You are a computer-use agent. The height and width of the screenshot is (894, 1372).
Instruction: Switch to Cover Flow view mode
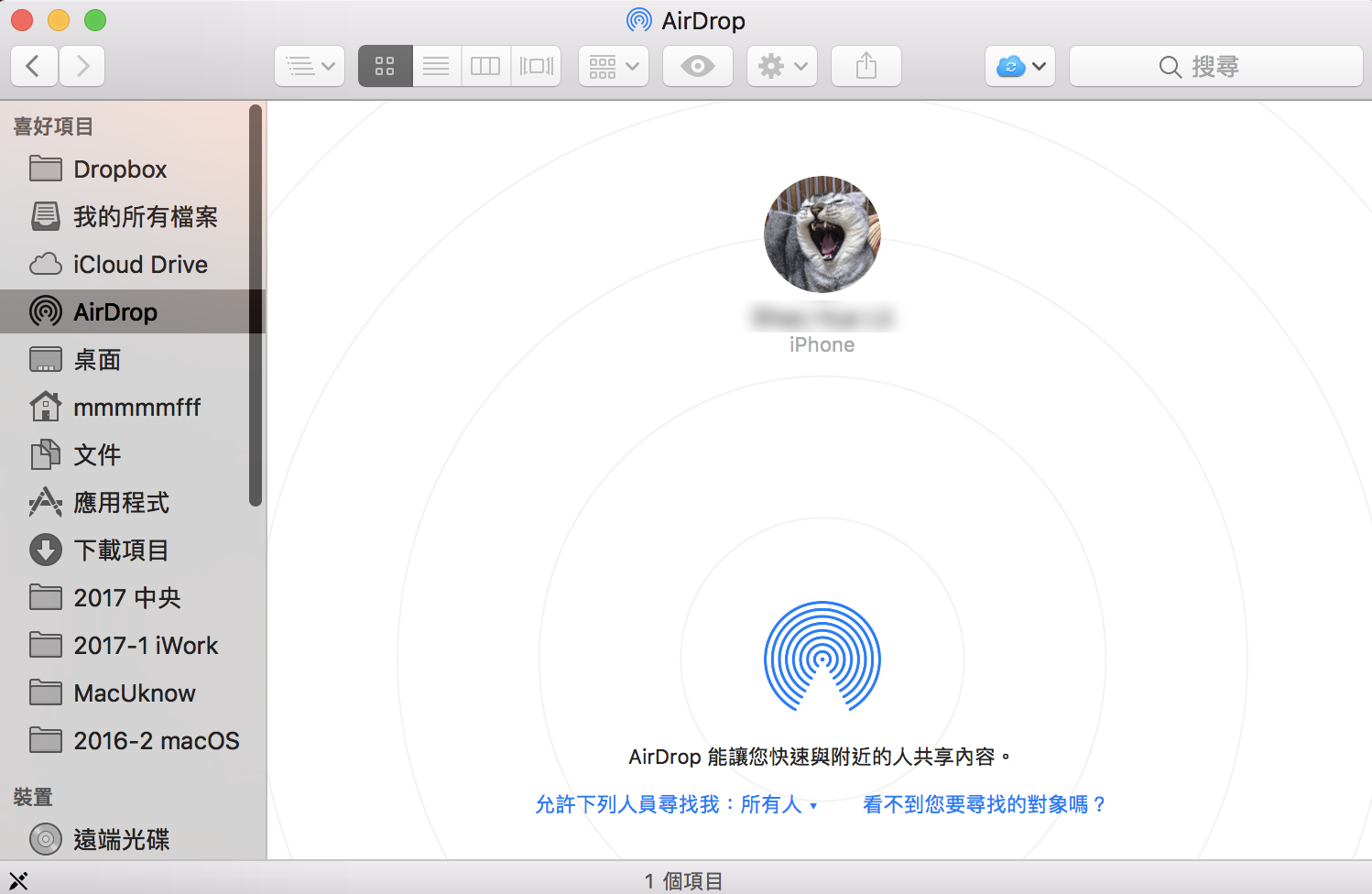537,66
